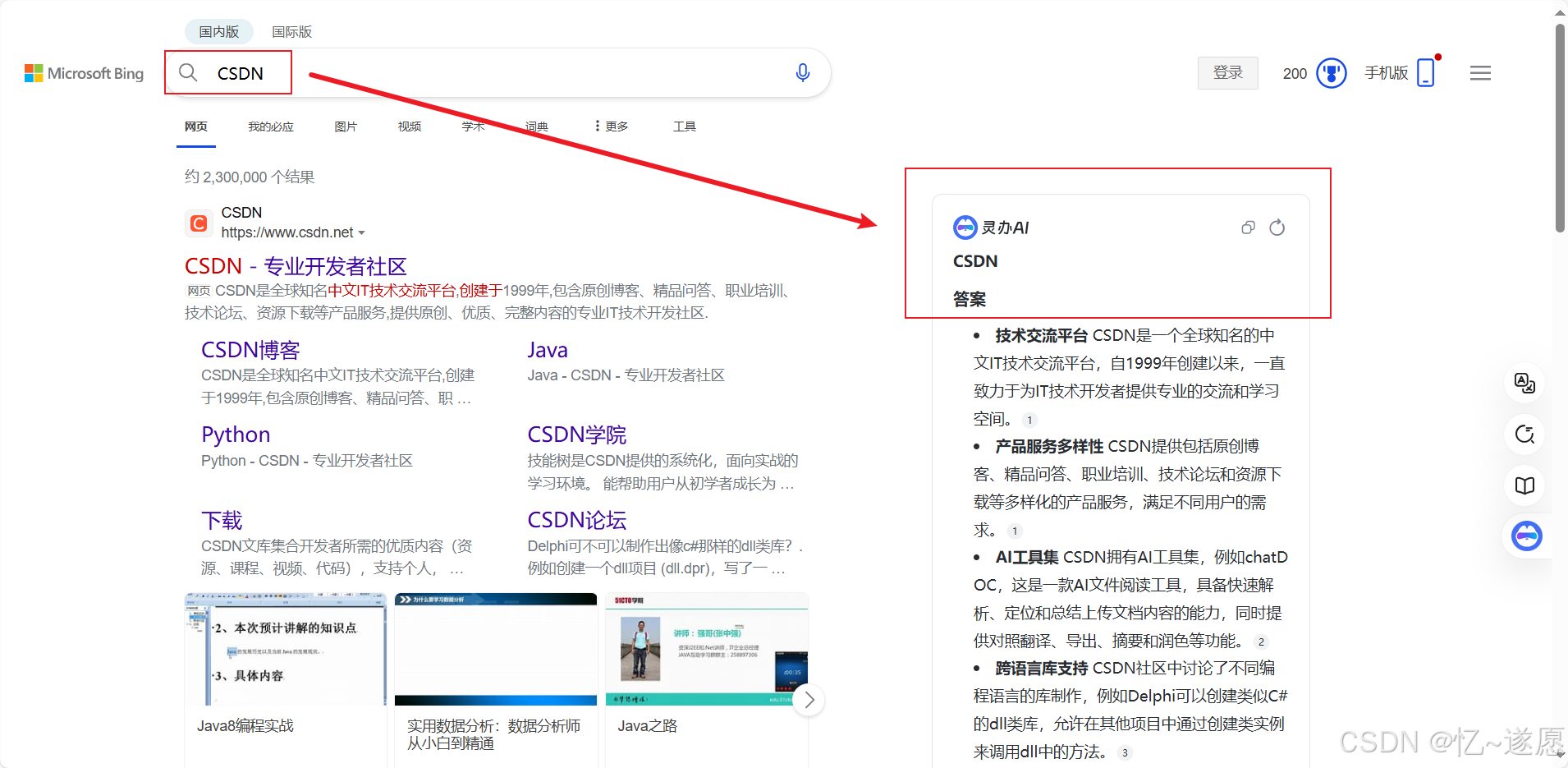This screenshot has height=768, width=1568.
Task: Click the page vertical scrollbar
Action: 1560,127
